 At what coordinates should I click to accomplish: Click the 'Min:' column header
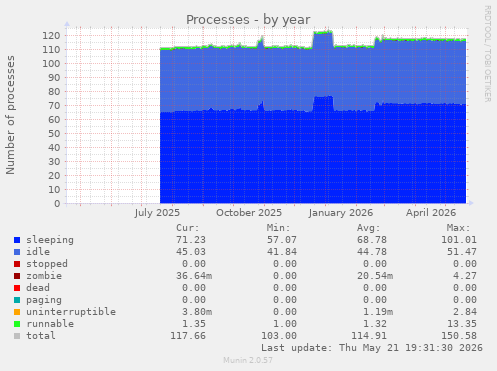(278, 228)
